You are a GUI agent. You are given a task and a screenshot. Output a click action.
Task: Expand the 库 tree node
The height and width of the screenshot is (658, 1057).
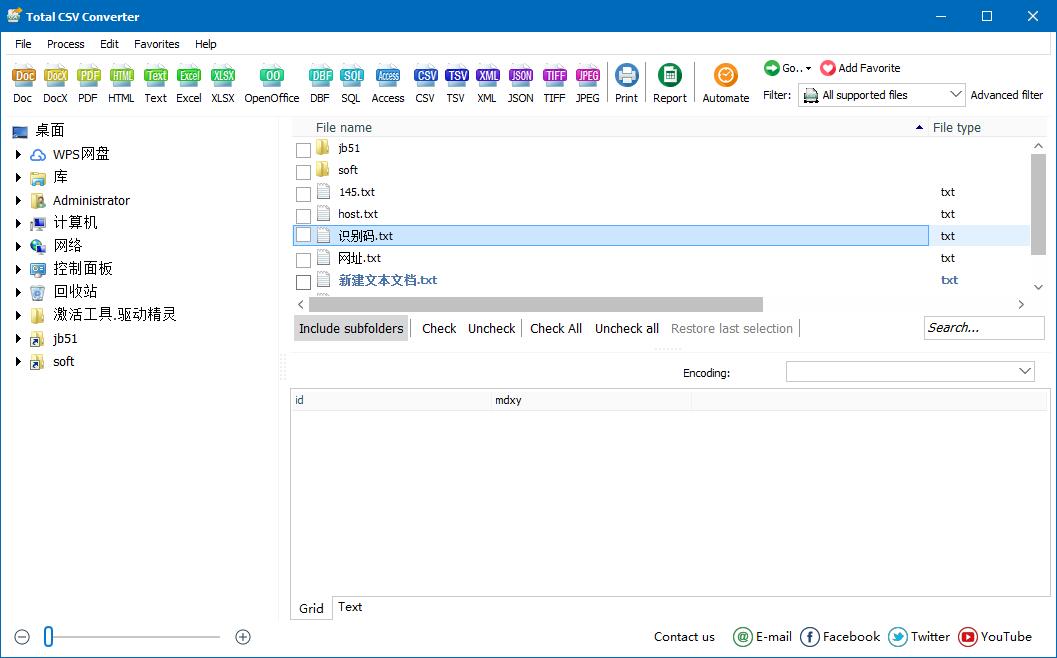tap(18, 177)
